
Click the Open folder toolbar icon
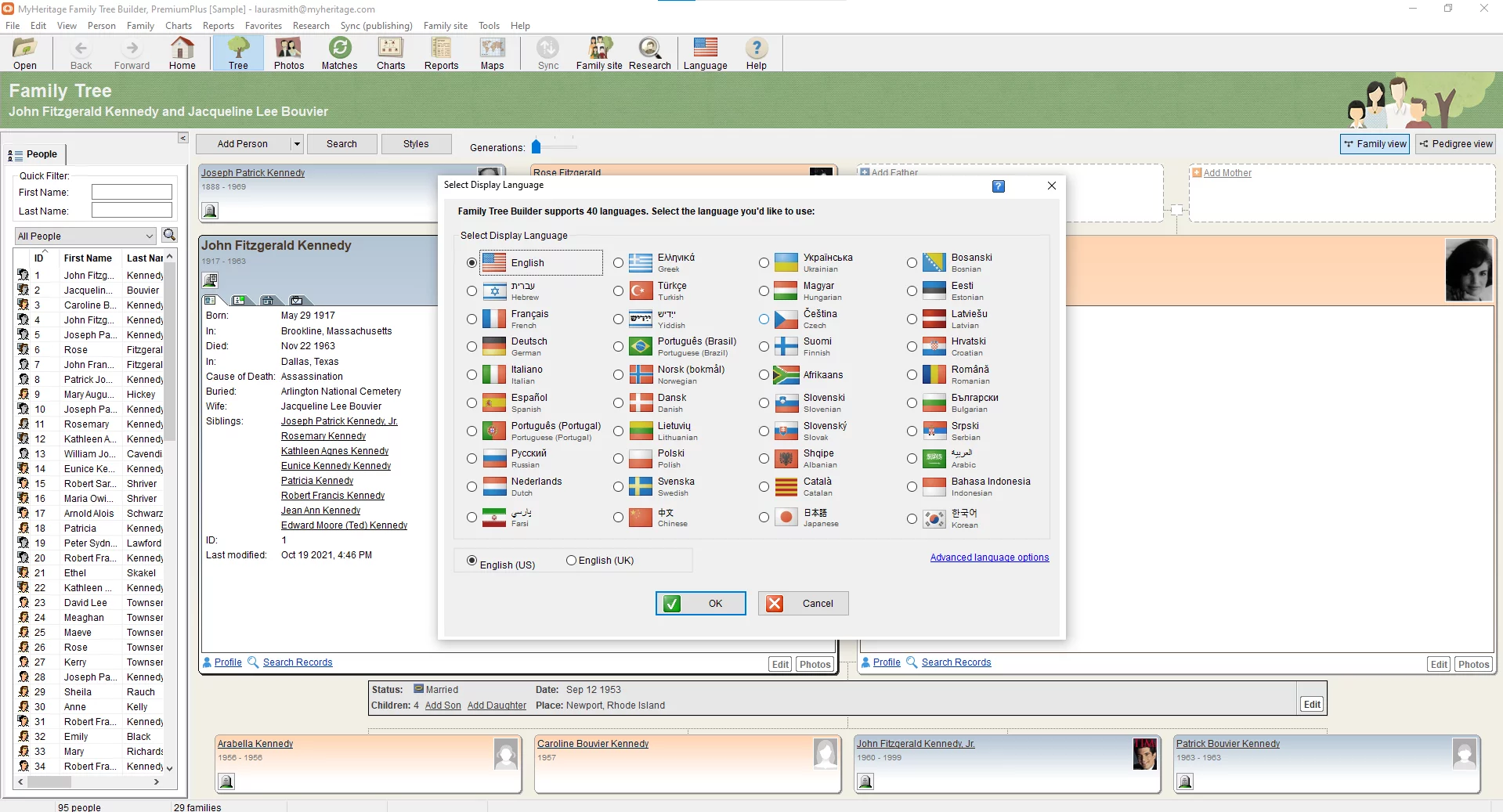click(25, 53)
